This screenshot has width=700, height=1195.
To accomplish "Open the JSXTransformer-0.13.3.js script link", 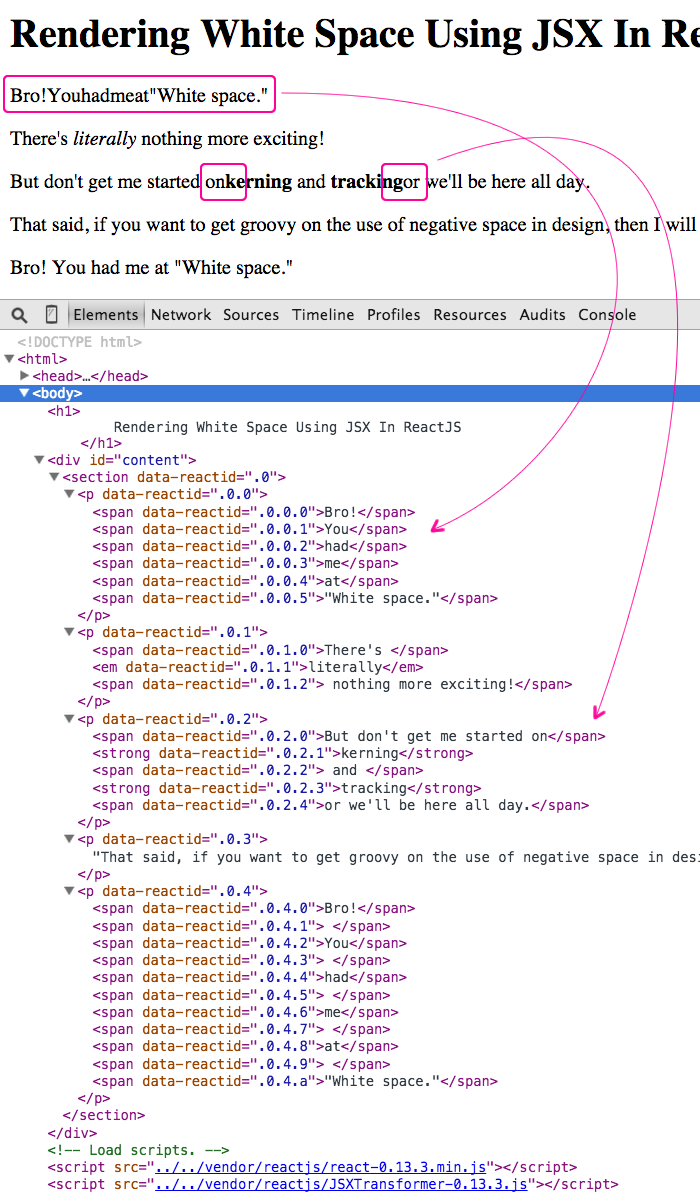I will pyautogui.click(x=339, y=1184).
